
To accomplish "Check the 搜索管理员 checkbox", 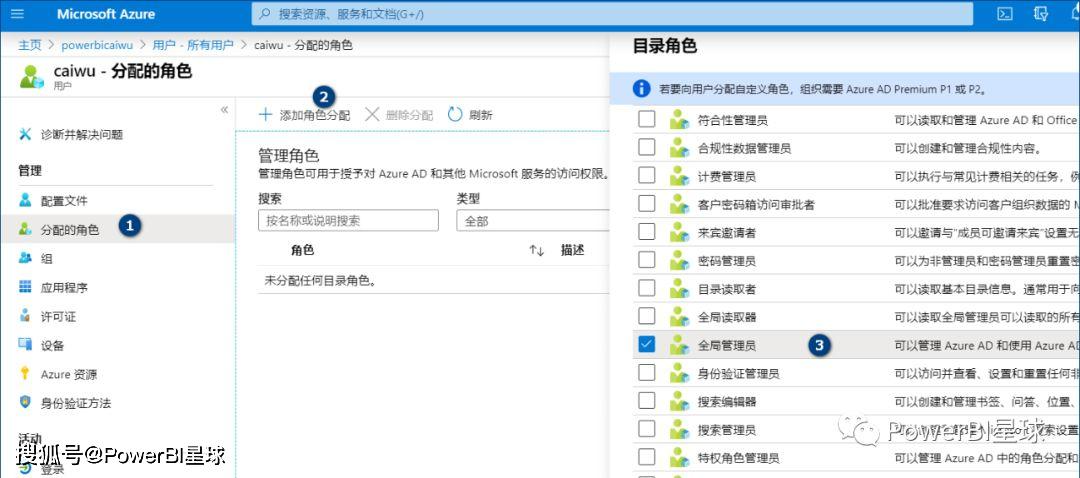I will click(x=647, y=428).
